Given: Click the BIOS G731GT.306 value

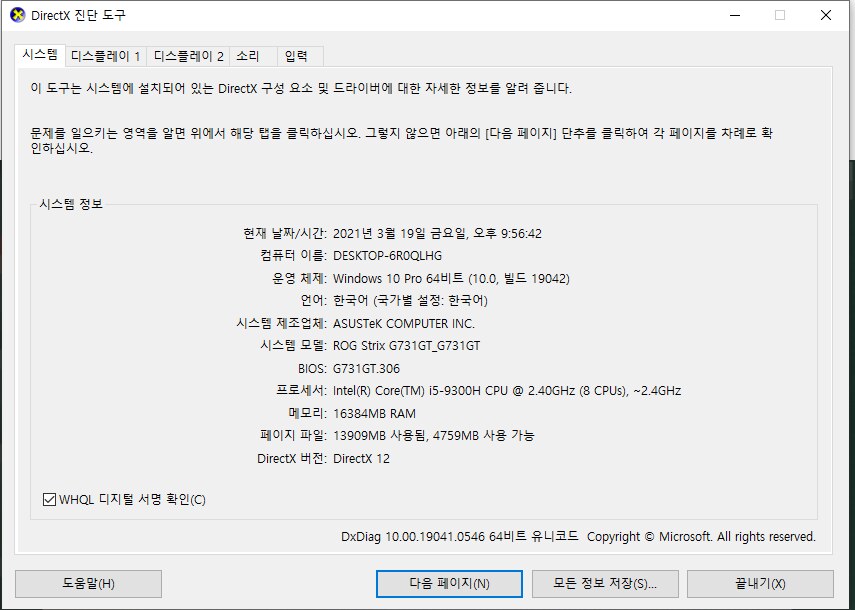Looking at the screenshot, I should [x=367, y=368].
